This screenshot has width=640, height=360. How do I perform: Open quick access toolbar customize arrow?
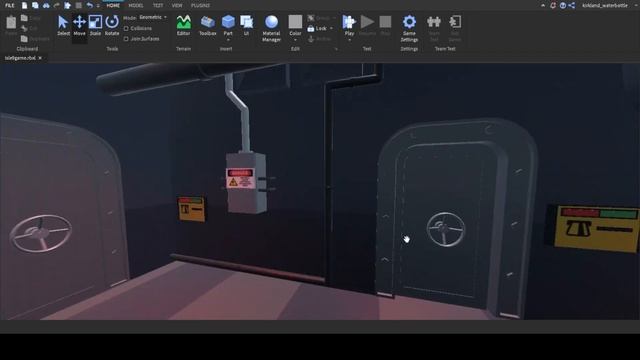[98, 5]
